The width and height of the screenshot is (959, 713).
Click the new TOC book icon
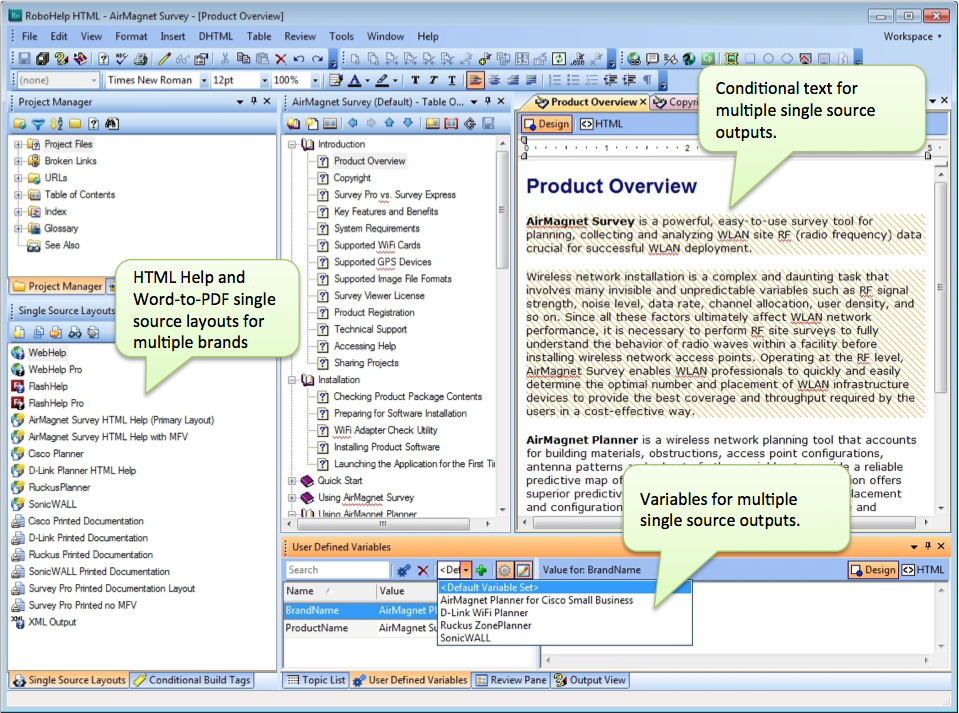click(294, 124)
